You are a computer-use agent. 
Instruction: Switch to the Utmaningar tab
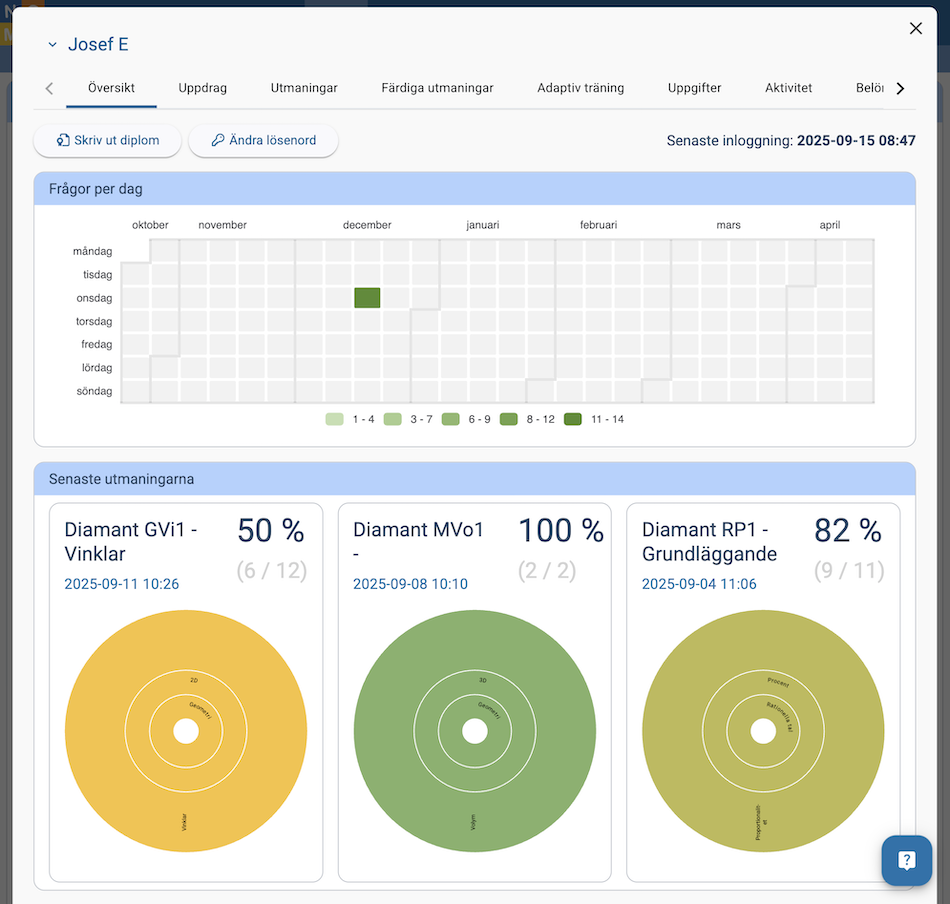(x=304, y=88)
